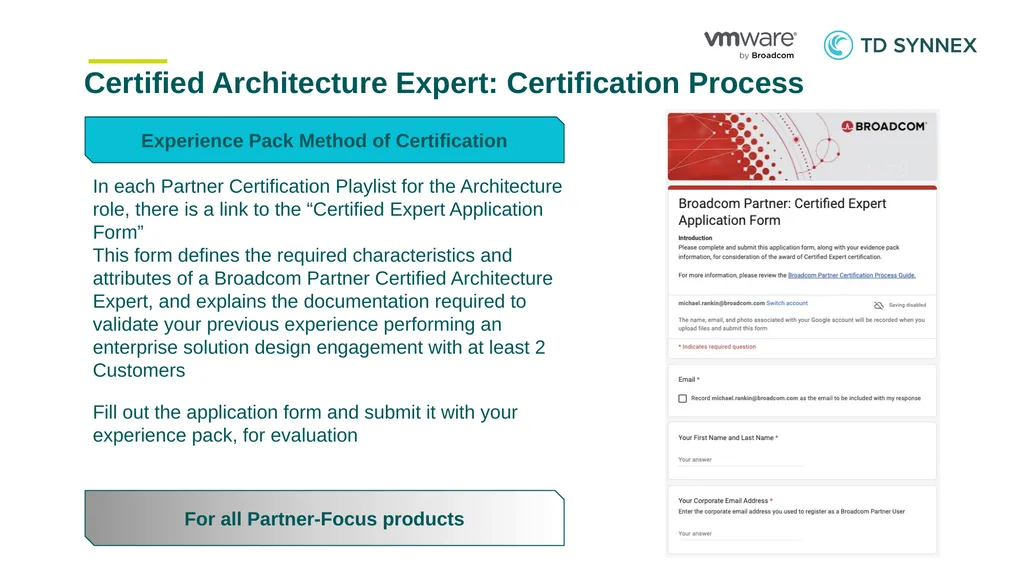The height and width of the screenshot is (575, 1024).
Task: Click the paragraph starting 'Fill out the application form'
Action: coord(305,423)
